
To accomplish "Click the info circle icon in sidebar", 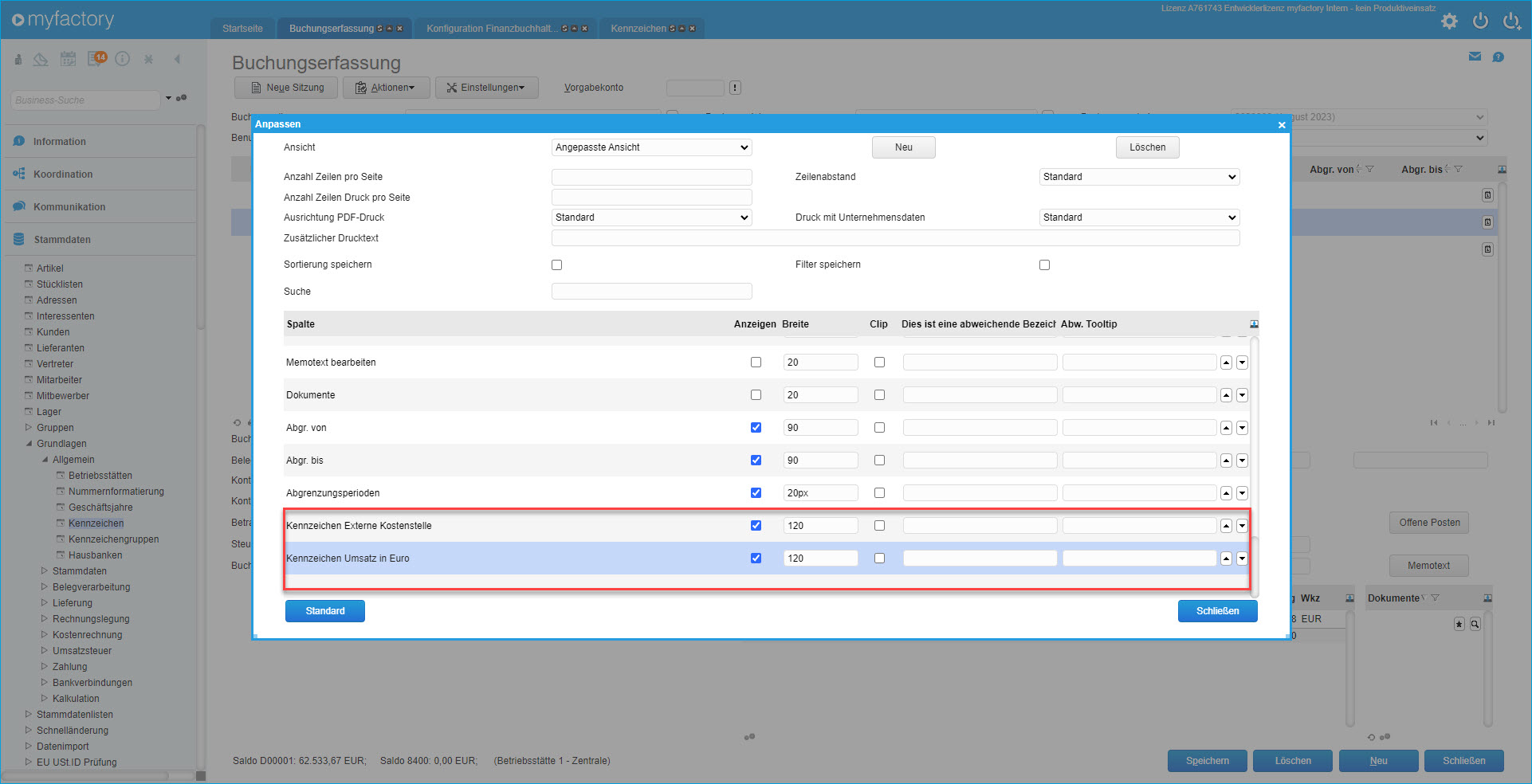I will tap(122, 59).
